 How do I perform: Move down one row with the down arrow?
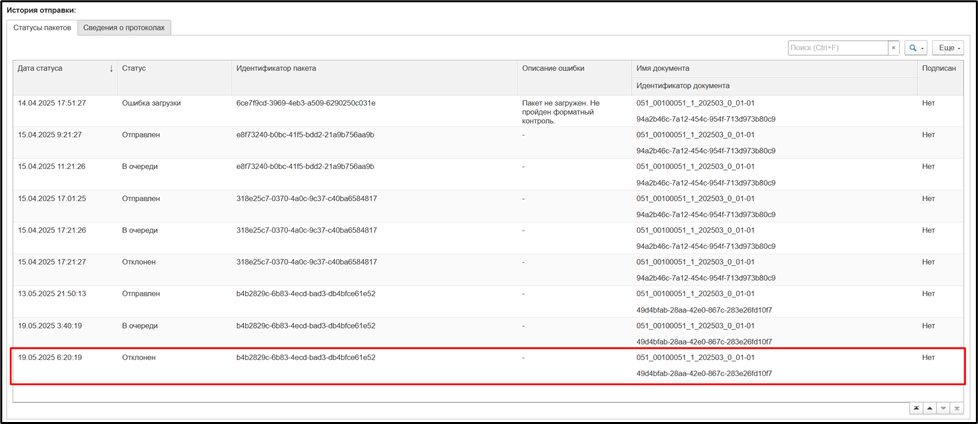pyautogui.click(x=942, y=408)
